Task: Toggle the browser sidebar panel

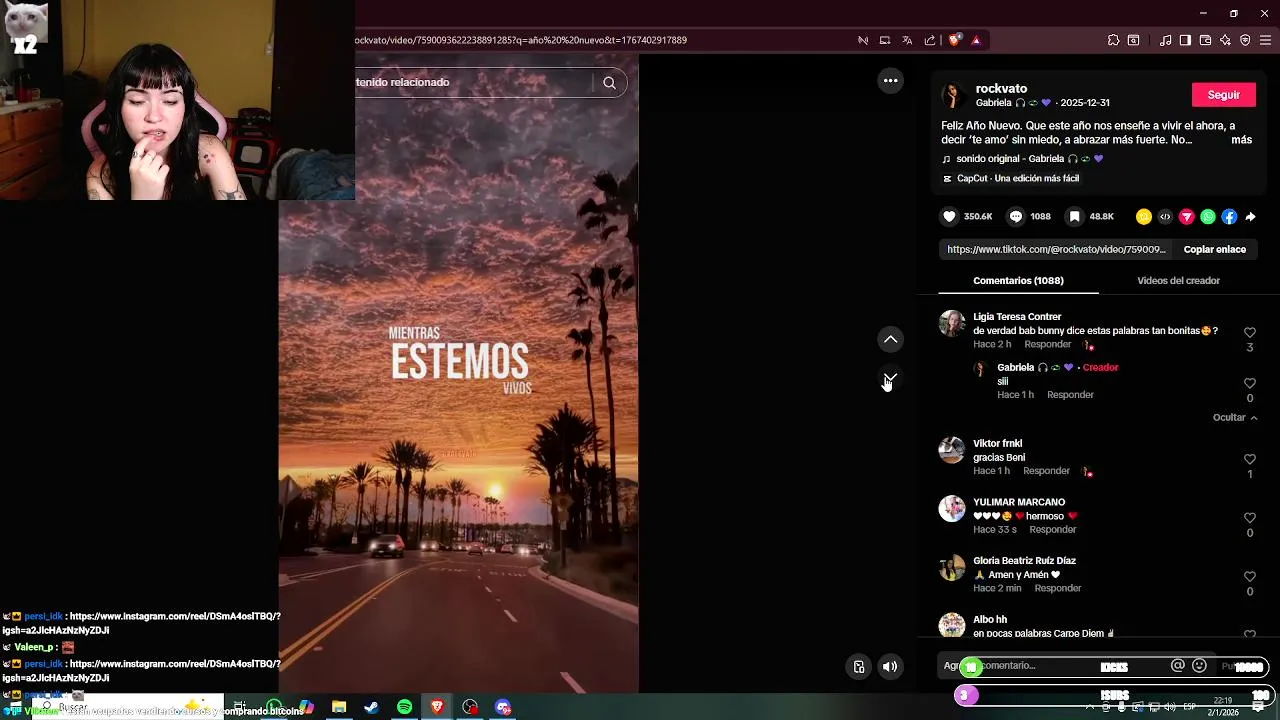Action: click(1185, 40)
